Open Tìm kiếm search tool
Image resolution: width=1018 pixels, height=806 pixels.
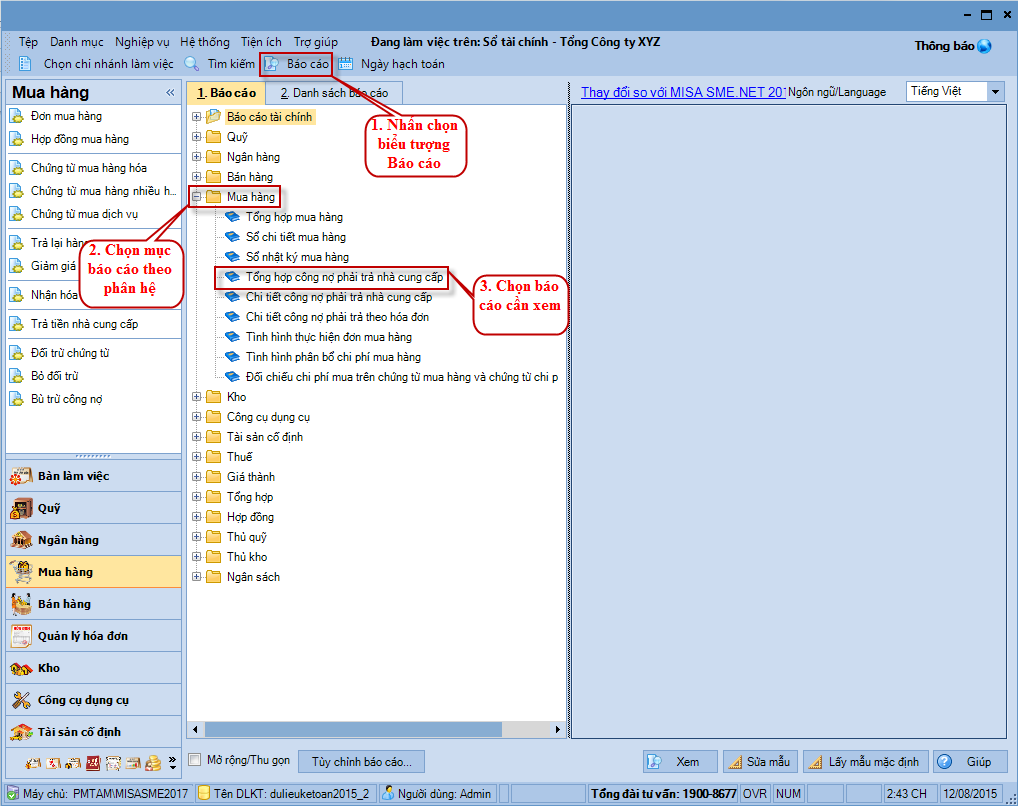tap(194, 64)
